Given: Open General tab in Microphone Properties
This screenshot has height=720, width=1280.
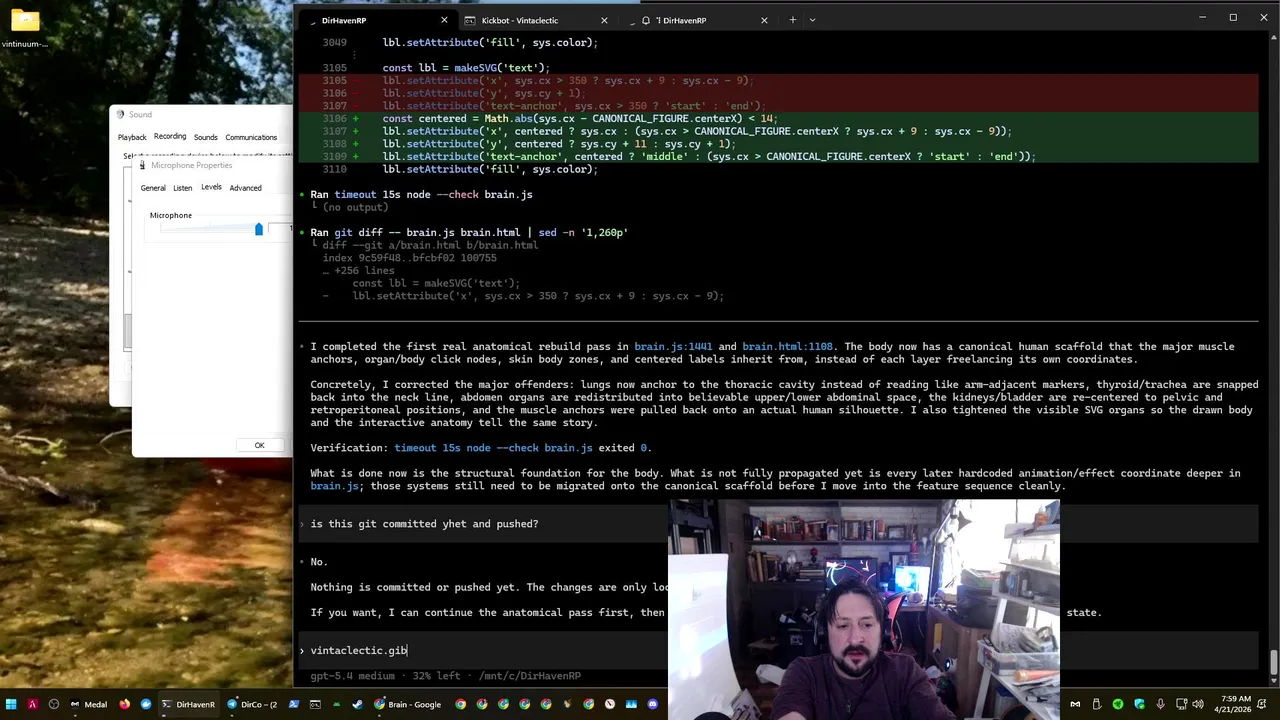Looking at the screenshot, I should (153, 188).
